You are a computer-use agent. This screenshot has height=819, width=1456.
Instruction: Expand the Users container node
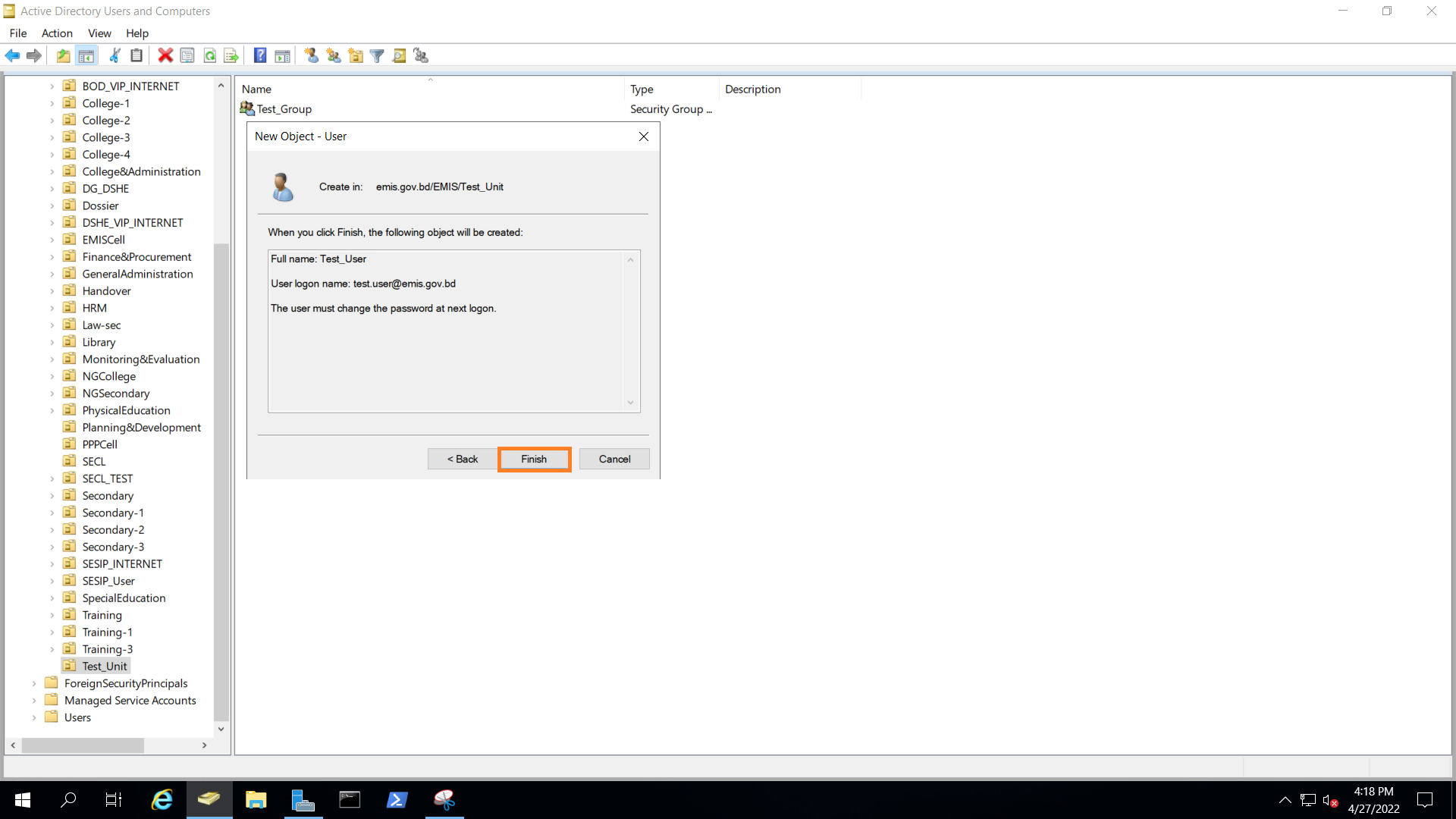click(34, 718)
